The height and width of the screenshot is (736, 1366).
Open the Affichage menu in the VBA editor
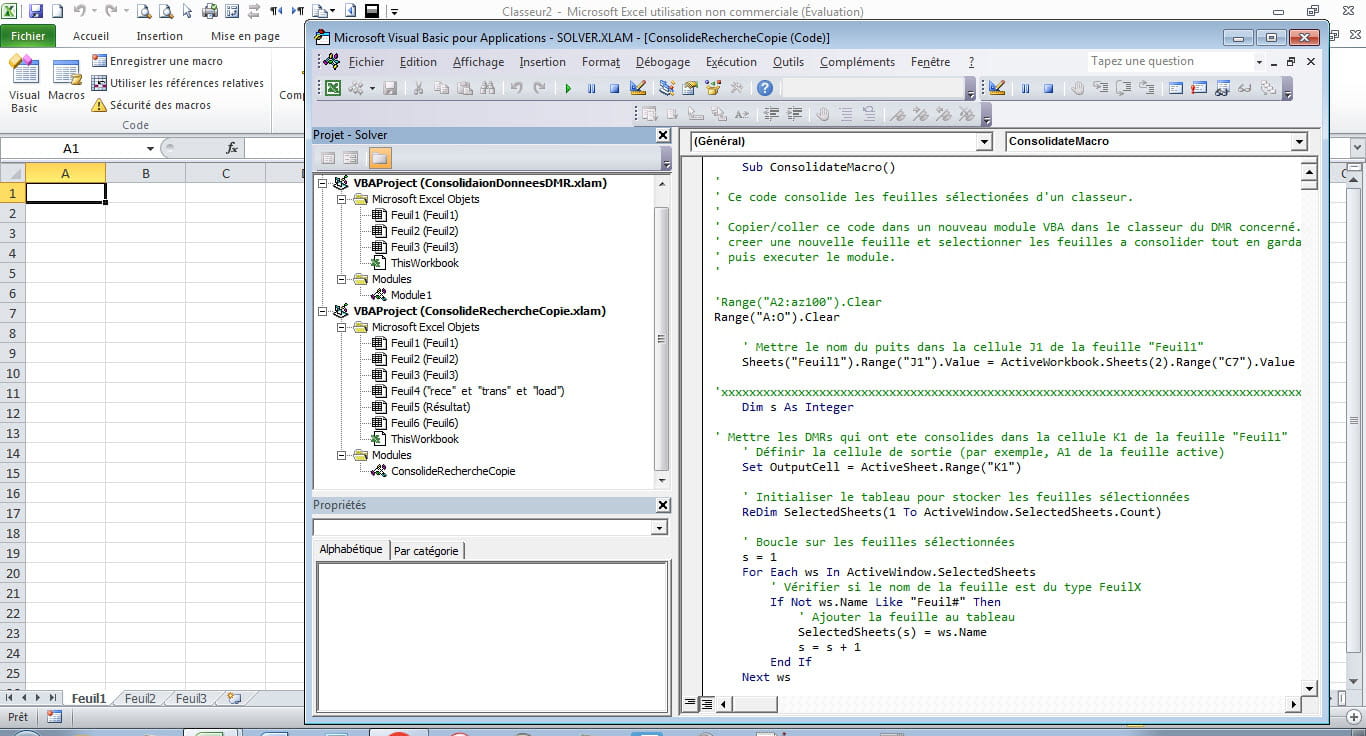478,62
